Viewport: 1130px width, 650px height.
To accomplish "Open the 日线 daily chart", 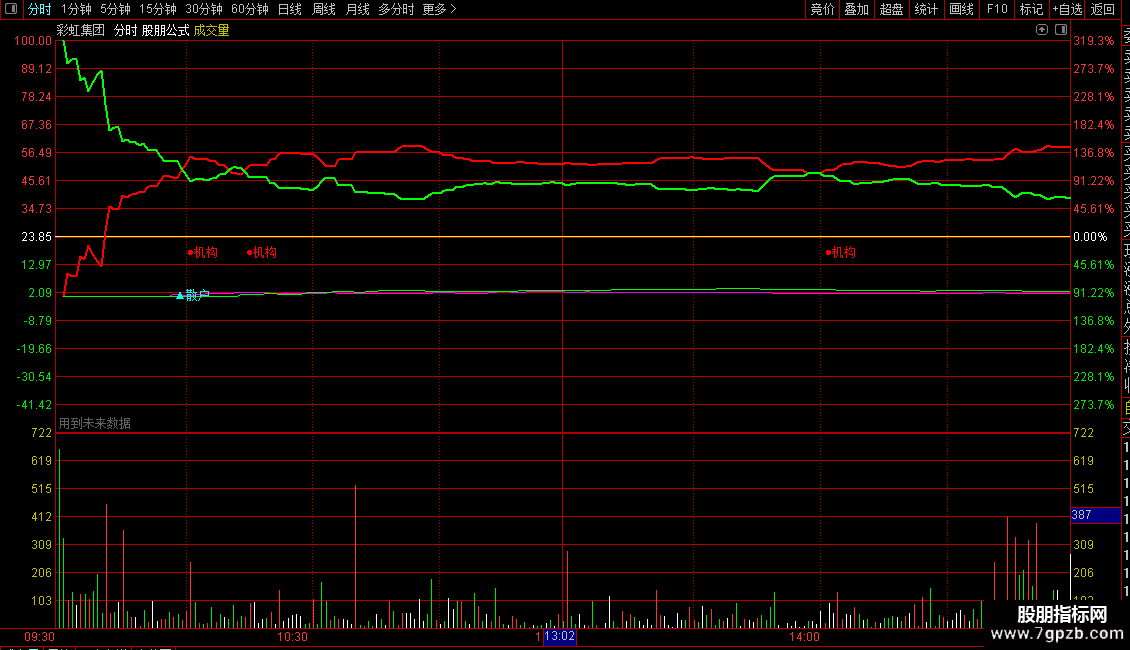I will click(290, 9).
